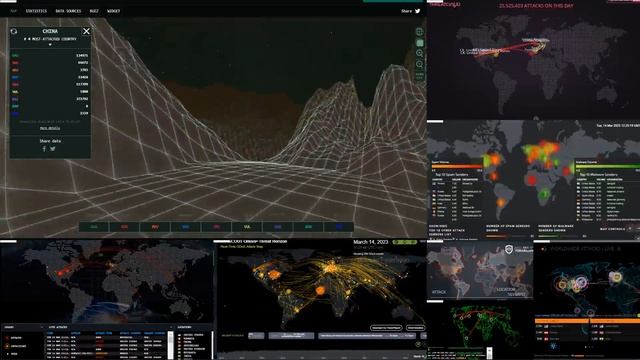The width and height of the screenshot is (640, 360).
Task: Close the CHINA country info panel
Action: coord(87,31)
